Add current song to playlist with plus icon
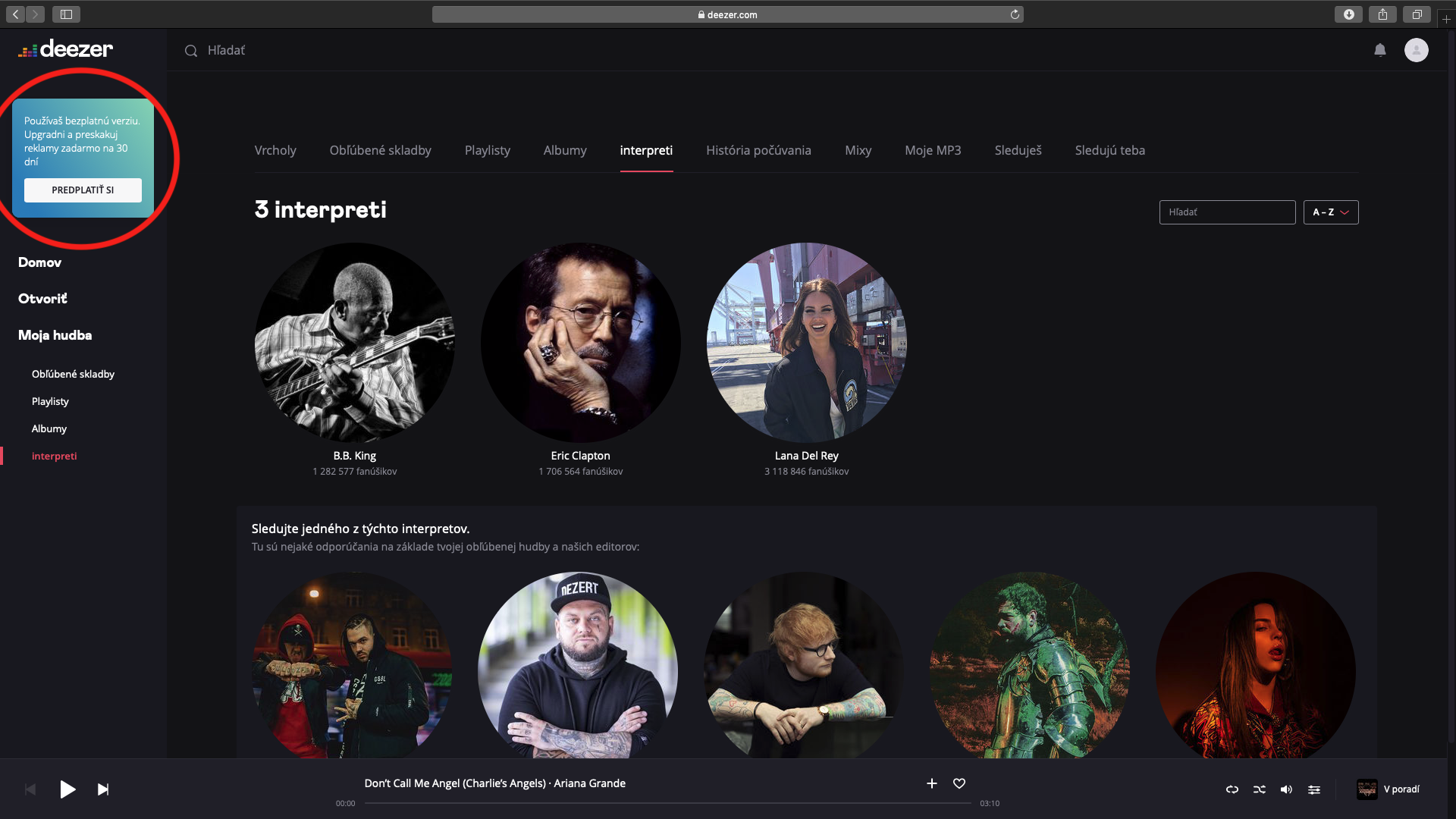1456x819 pixels. (x=932, y=783)
